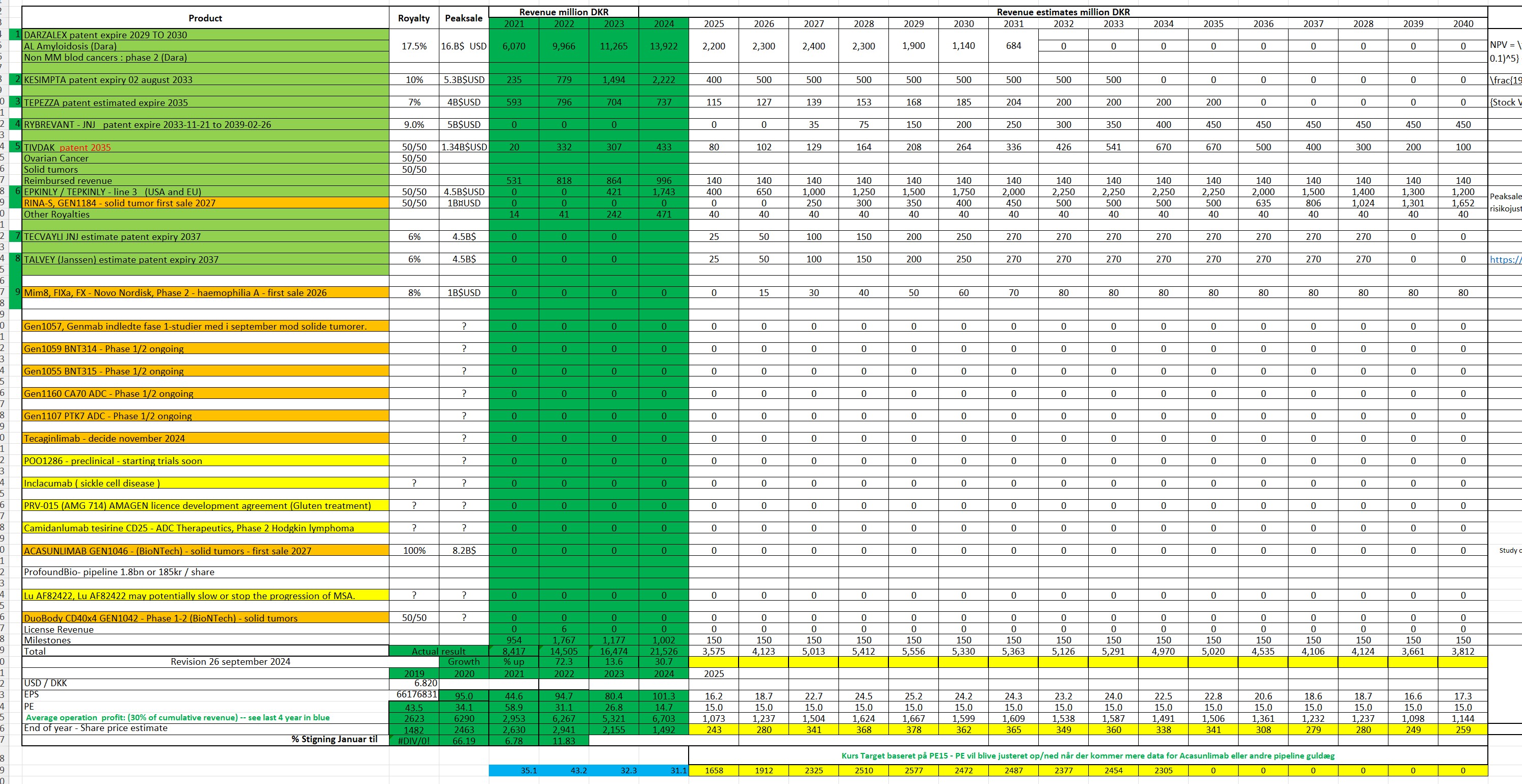Select "End of year - Share price estimate"
The height and width of the screenshot is (784, 1522).
[205, 728]
